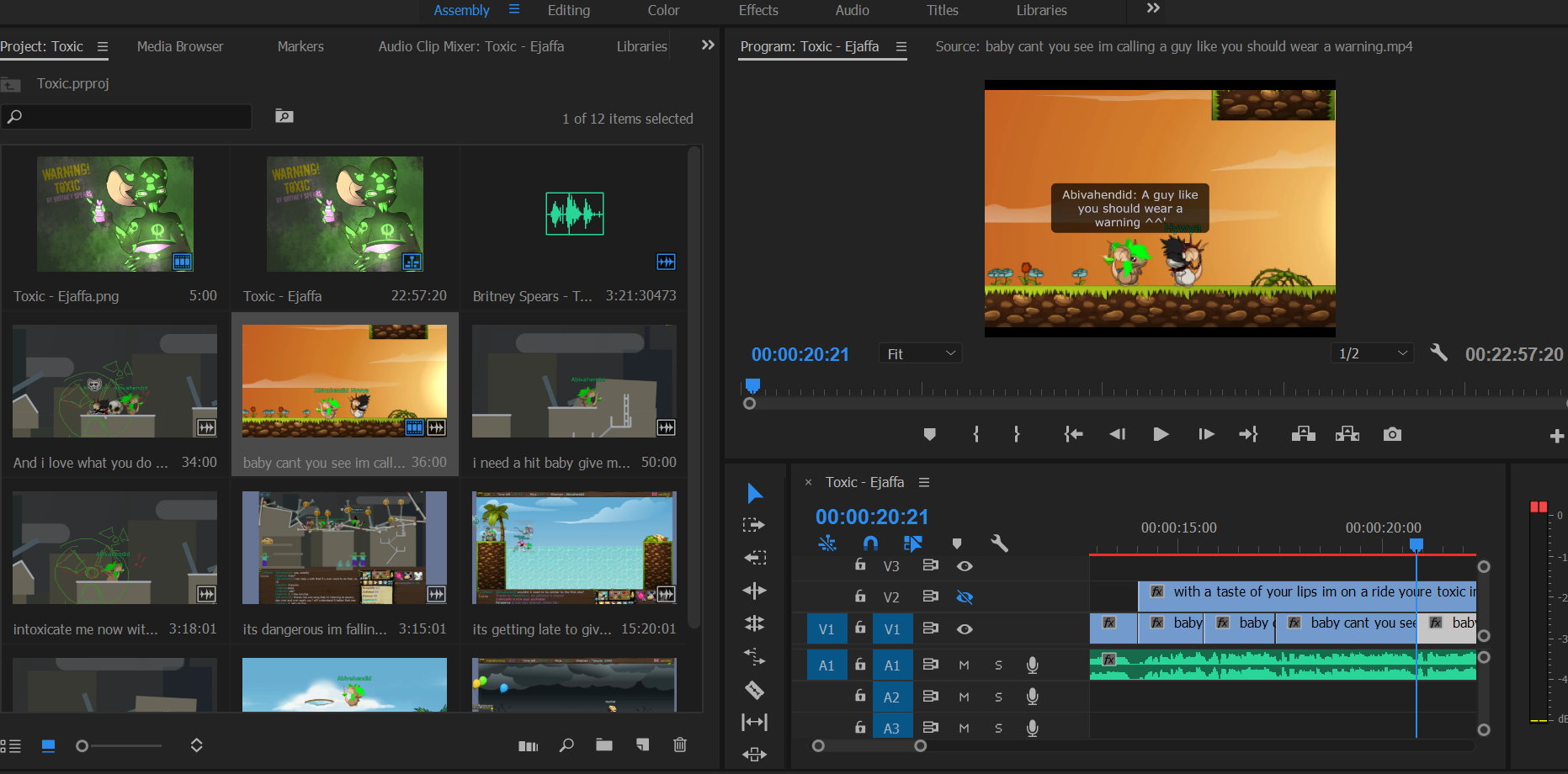
Task: Go to In point
Action: pyautogui.click(x=1073, y=434)
